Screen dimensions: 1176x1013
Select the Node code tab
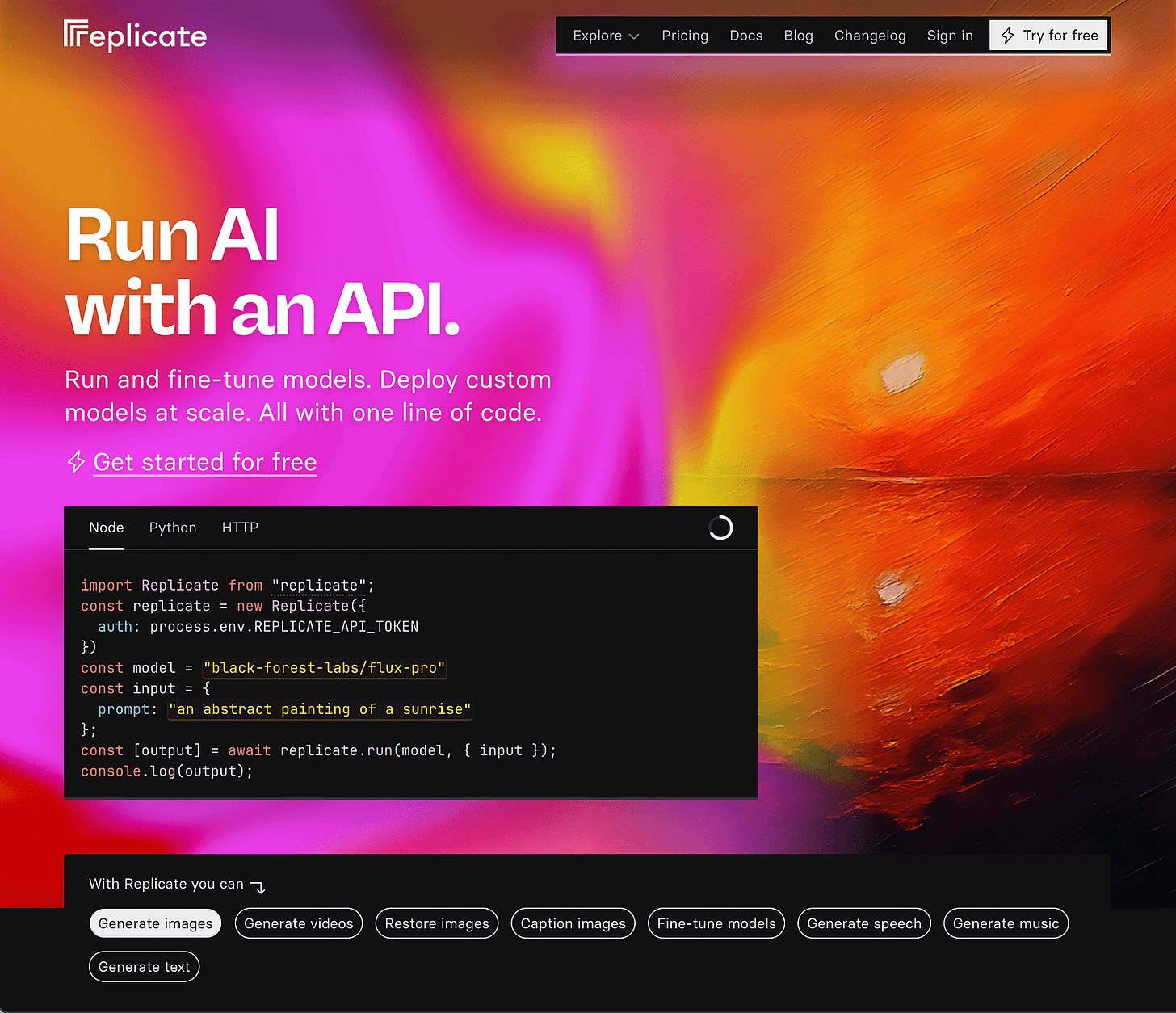pos(107,528)
